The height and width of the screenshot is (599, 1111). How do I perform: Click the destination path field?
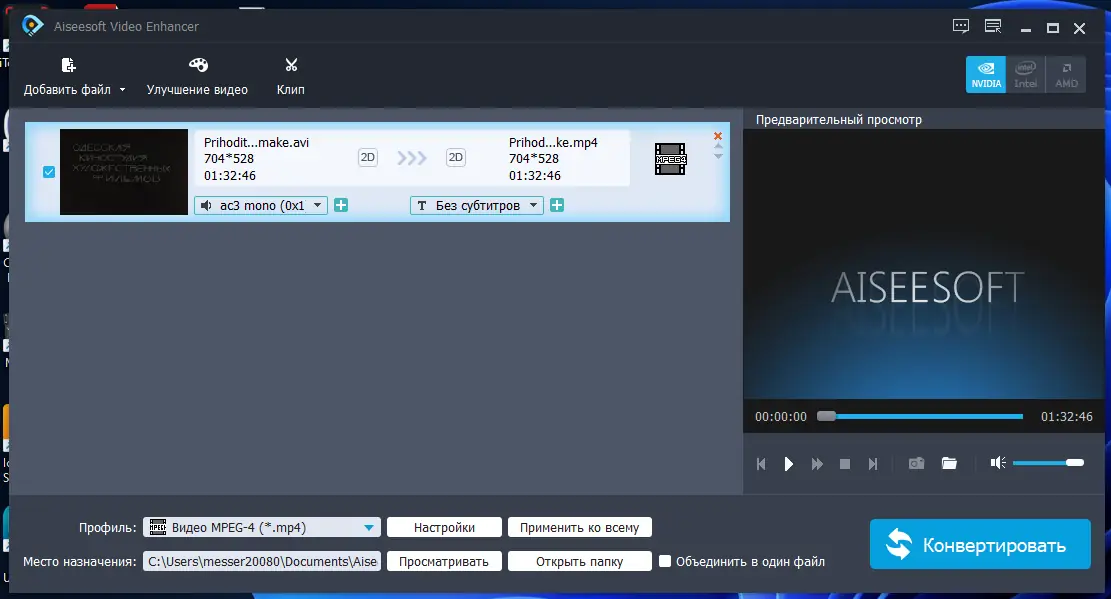click(261, 561)
